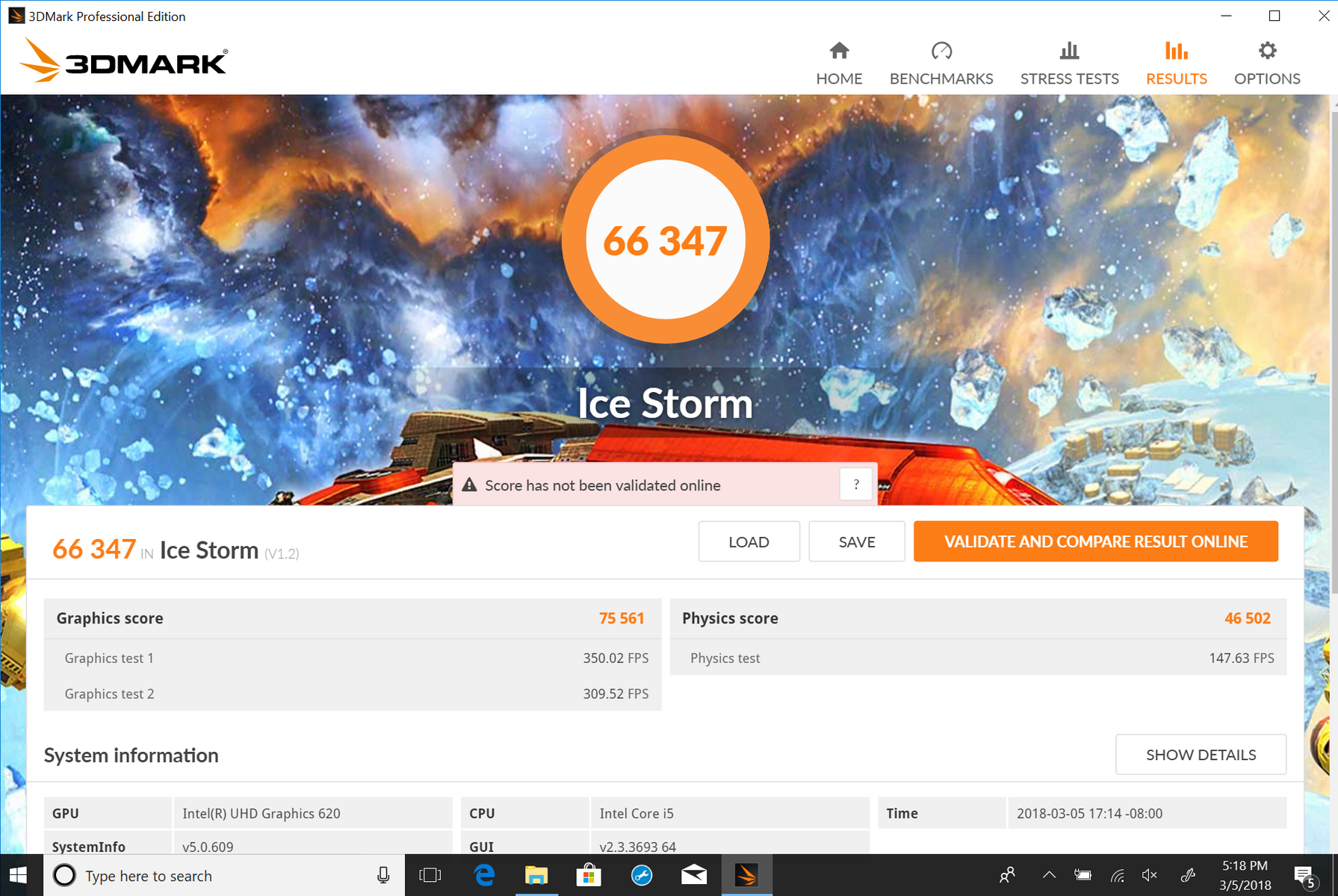Open Microsoft Store from taskbar
The height and width of the screenshot is (896, 1338).
click(x=589, y=875)
